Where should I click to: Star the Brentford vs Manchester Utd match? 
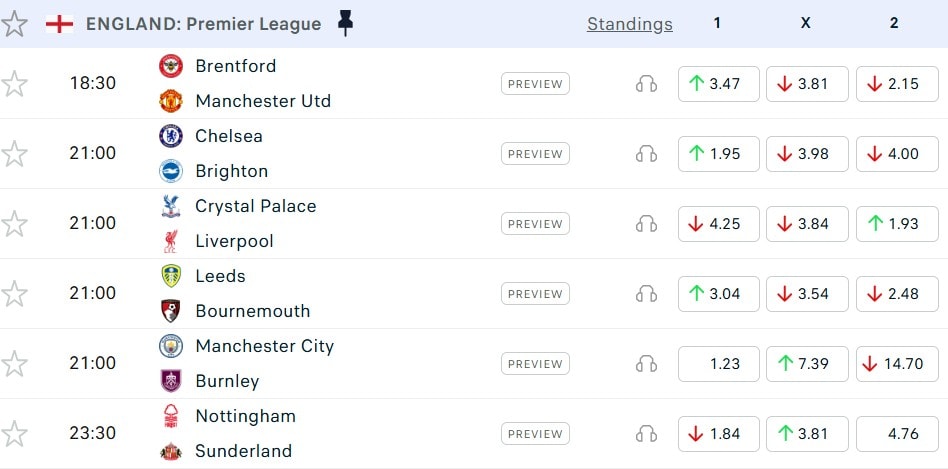point(14,84)
